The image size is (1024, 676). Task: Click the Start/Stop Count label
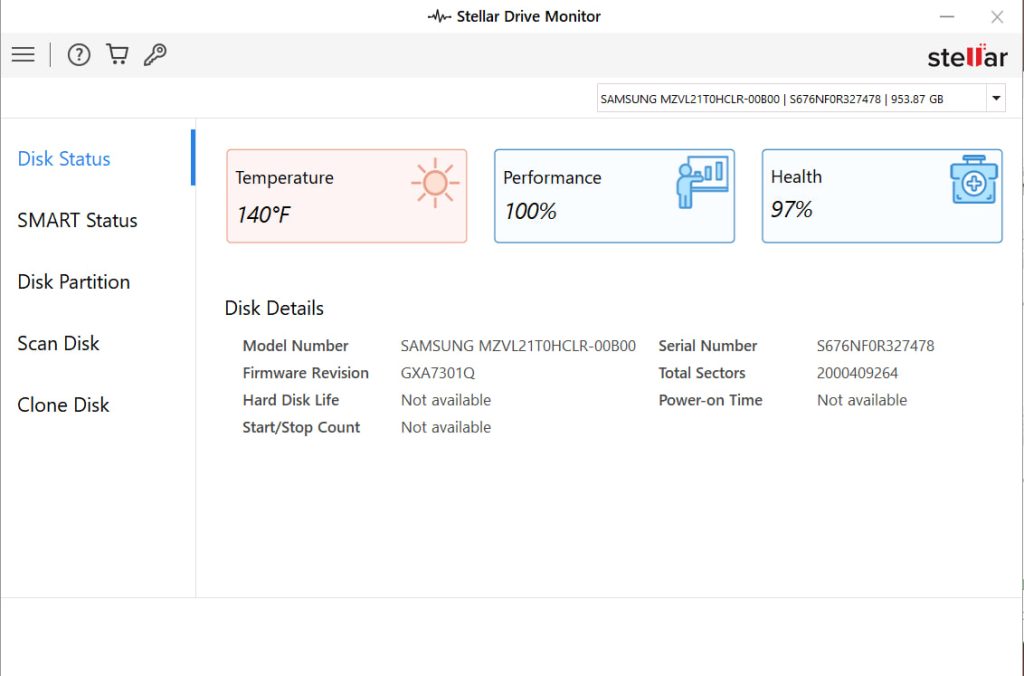click(301, 427)
